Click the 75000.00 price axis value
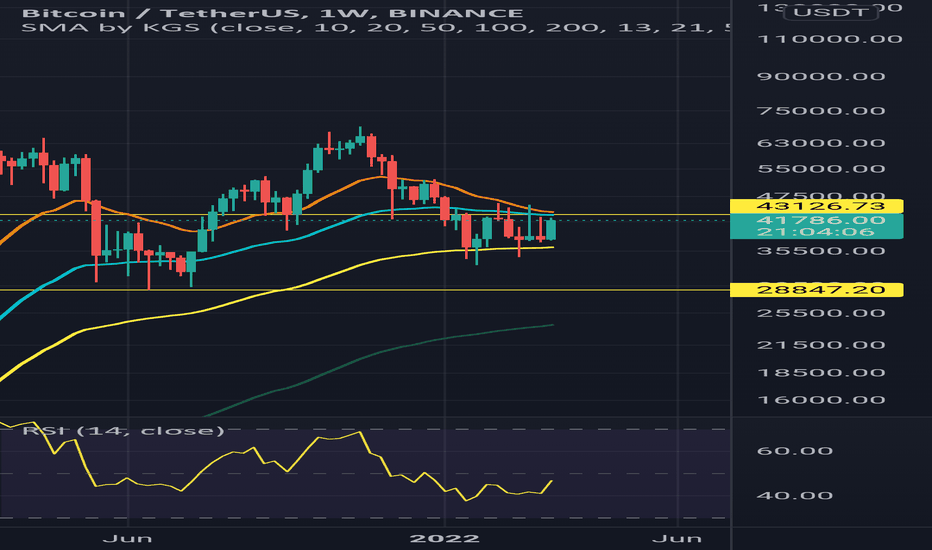 (821, 111)
